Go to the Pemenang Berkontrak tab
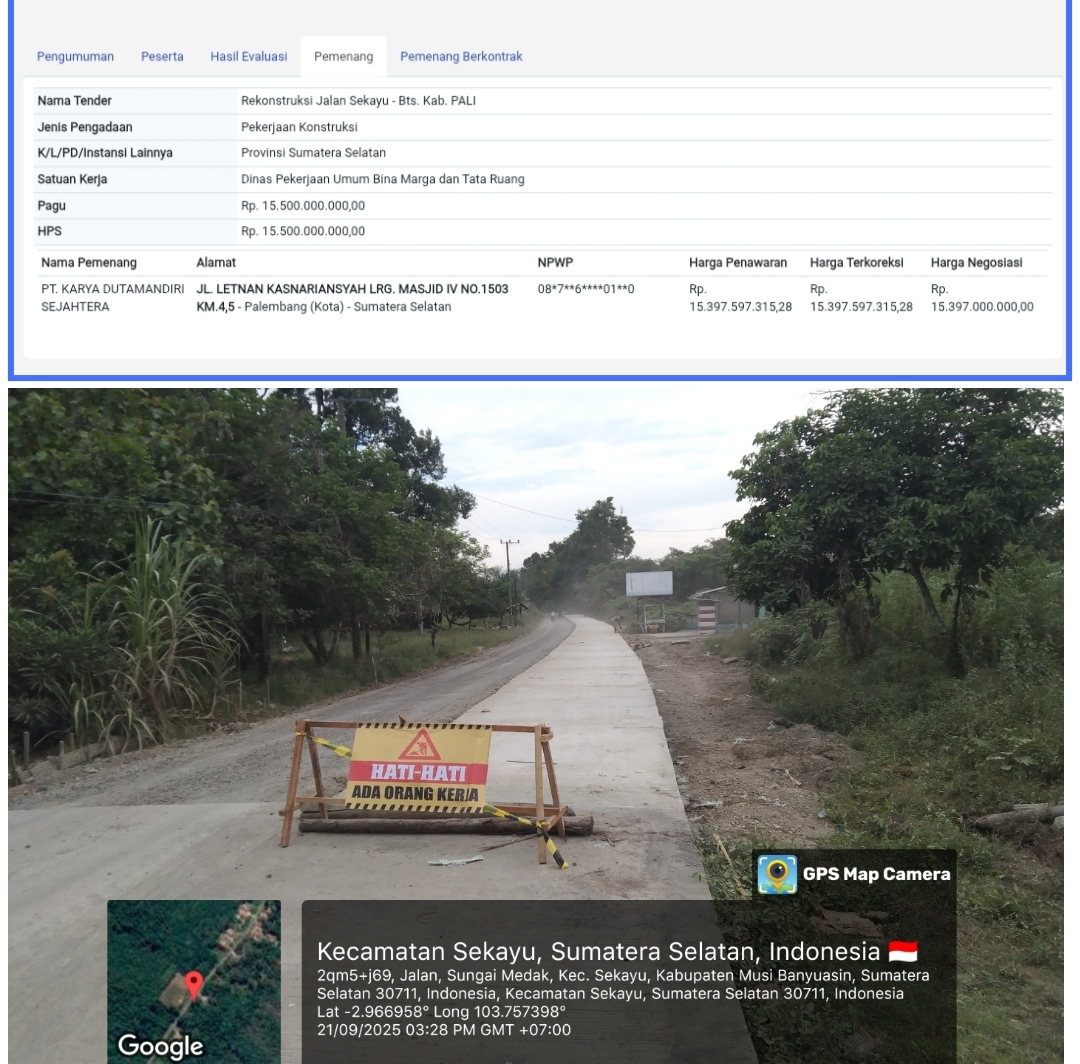Image resolution: width=1080 pixels, height=1064 pixels. pos(461,57)
